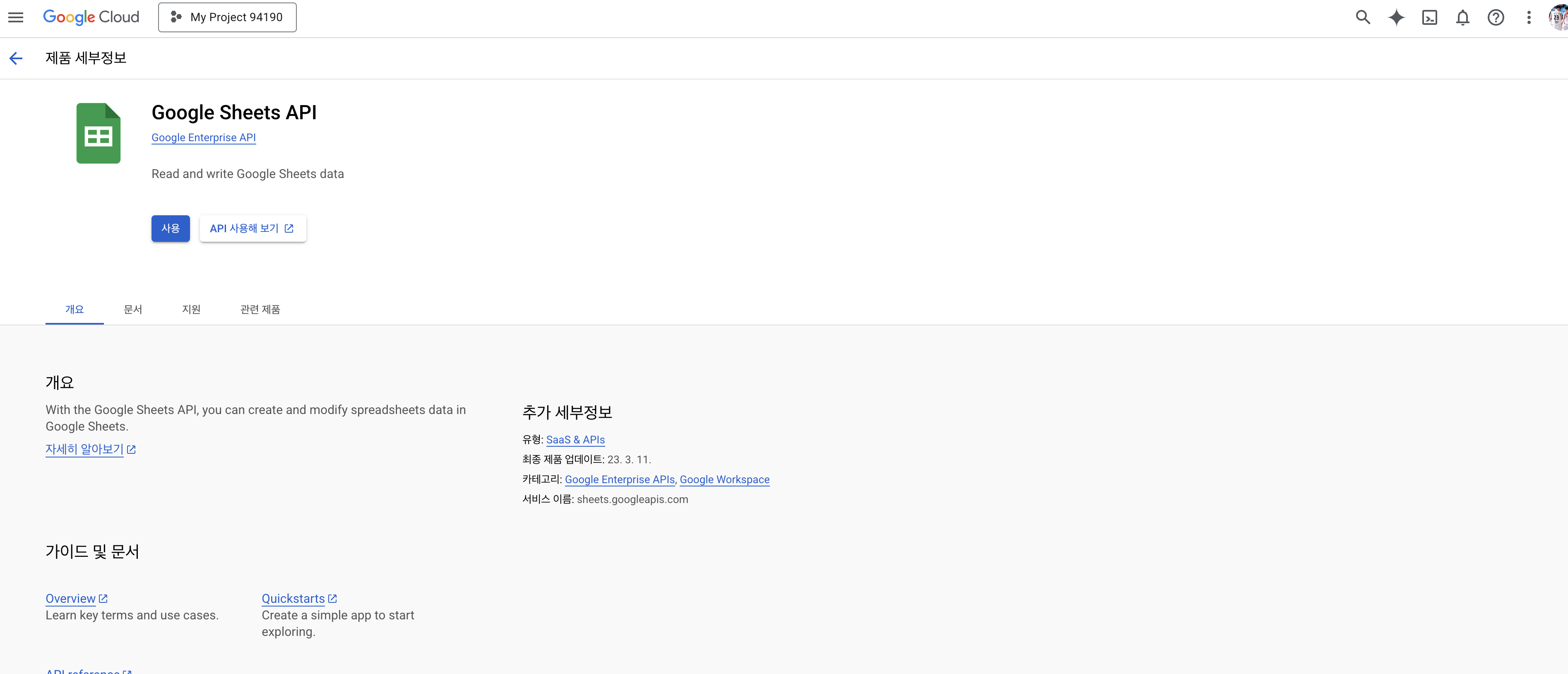The height and width of the screenshot is (674, 1568).
Task: Open the user account avatar
Action: click(1558, 17)
